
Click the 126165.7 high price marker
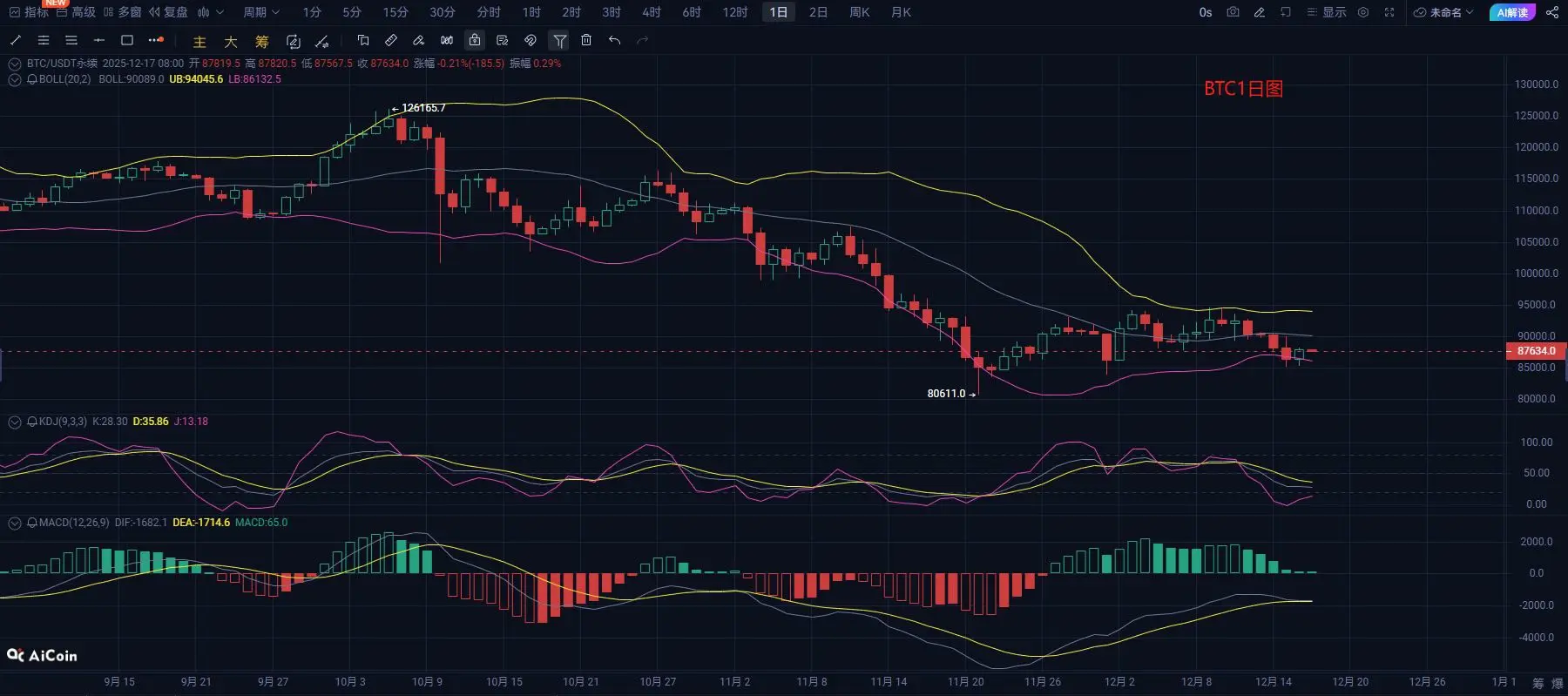coord(419,108)
